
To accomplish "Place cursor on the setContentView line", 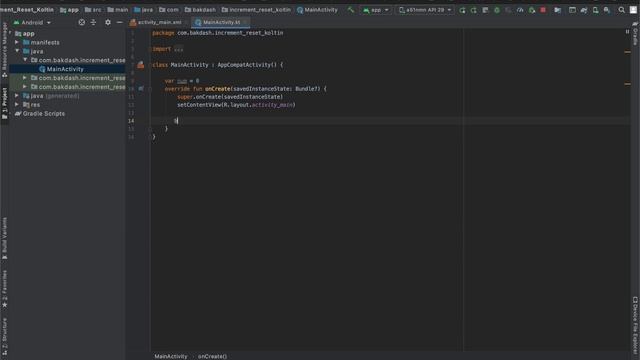I will (x=236, y=105).
